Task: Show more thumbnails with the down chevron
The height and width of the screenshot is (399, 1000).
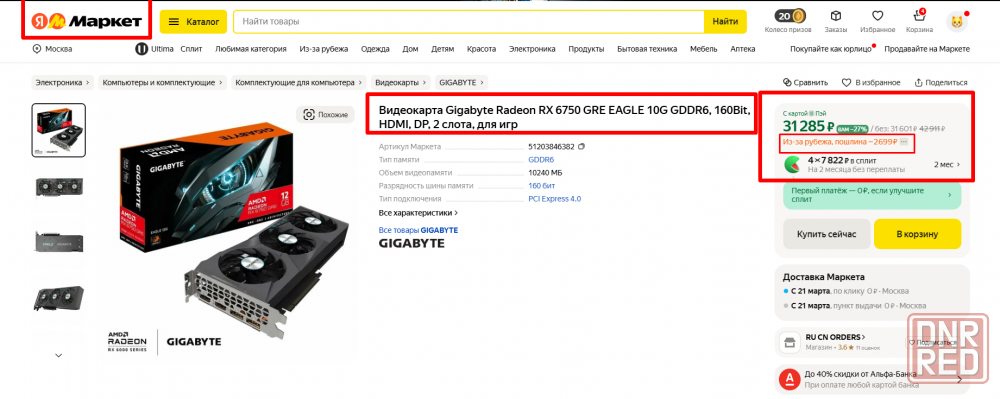Action: 59,355
